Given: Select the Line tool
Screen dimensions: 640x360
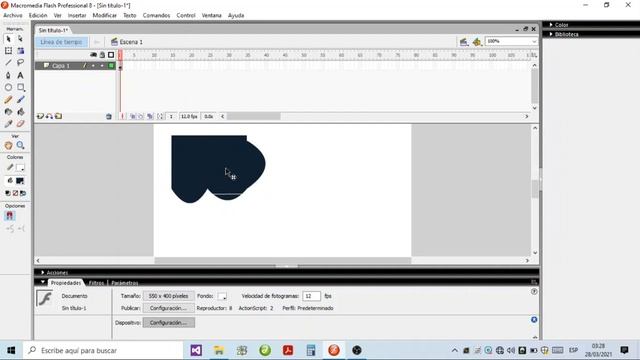Looking at the screenshot, I should coord(8,63).
